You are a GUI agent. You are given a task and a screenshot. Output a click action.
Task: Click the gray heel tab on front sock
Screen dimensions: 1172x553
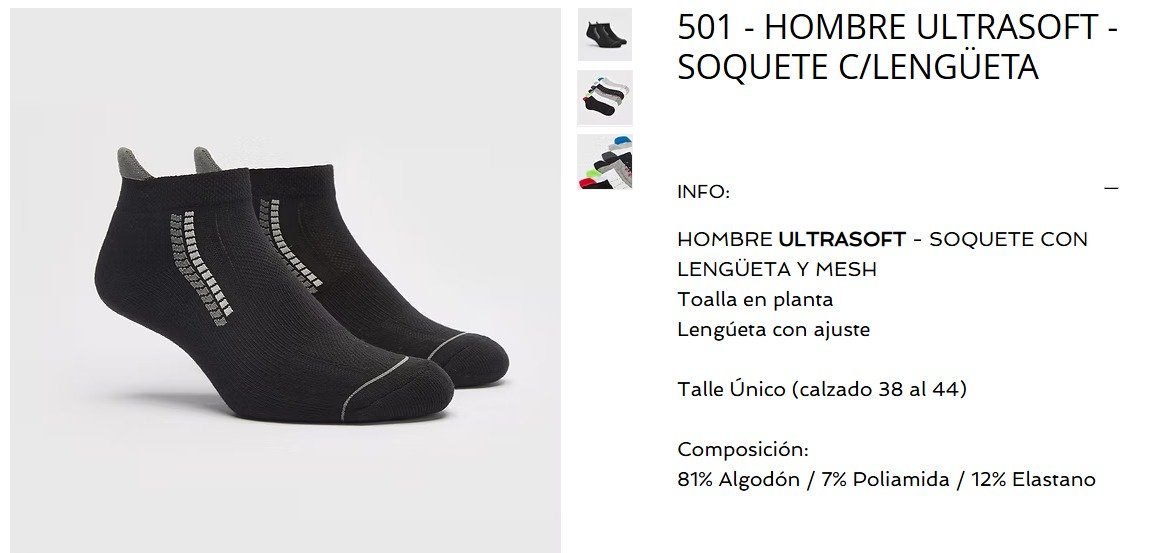(x=132, y=162)
